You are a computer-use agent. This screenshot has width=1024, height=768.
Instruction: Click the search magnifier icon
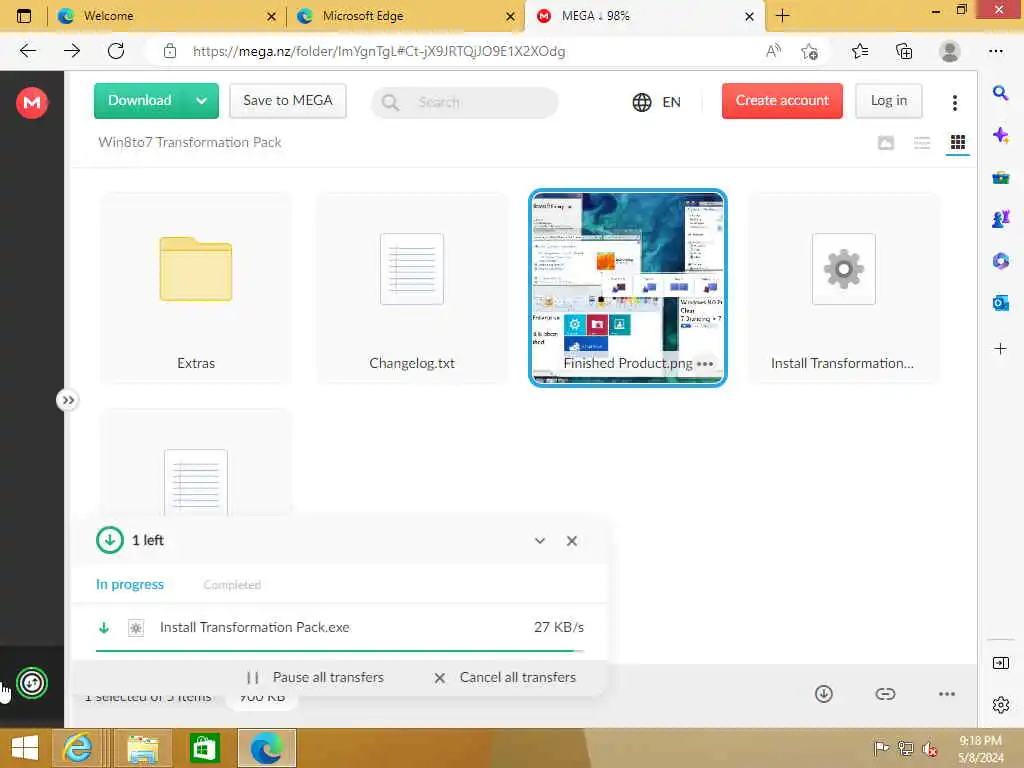point(391,103)
